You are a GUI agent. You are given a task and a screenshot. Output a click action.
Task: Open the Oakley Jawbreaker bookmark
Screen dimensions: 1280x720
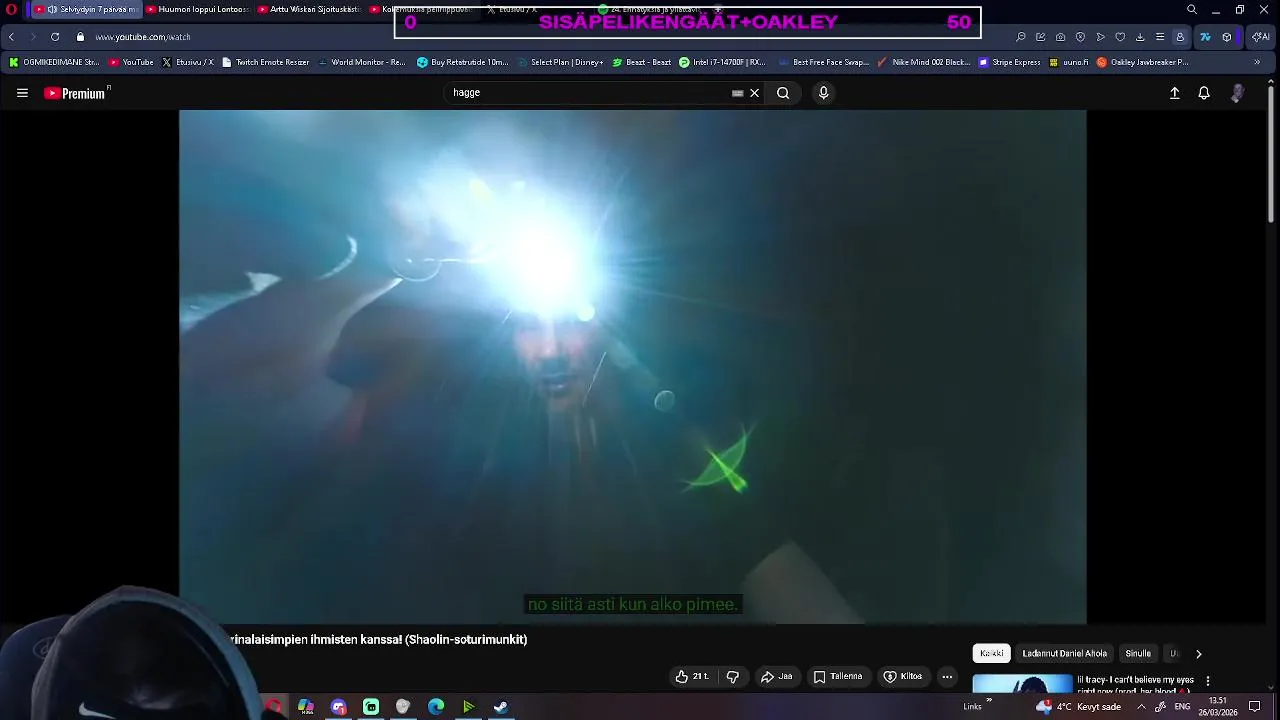[1143, 62]
